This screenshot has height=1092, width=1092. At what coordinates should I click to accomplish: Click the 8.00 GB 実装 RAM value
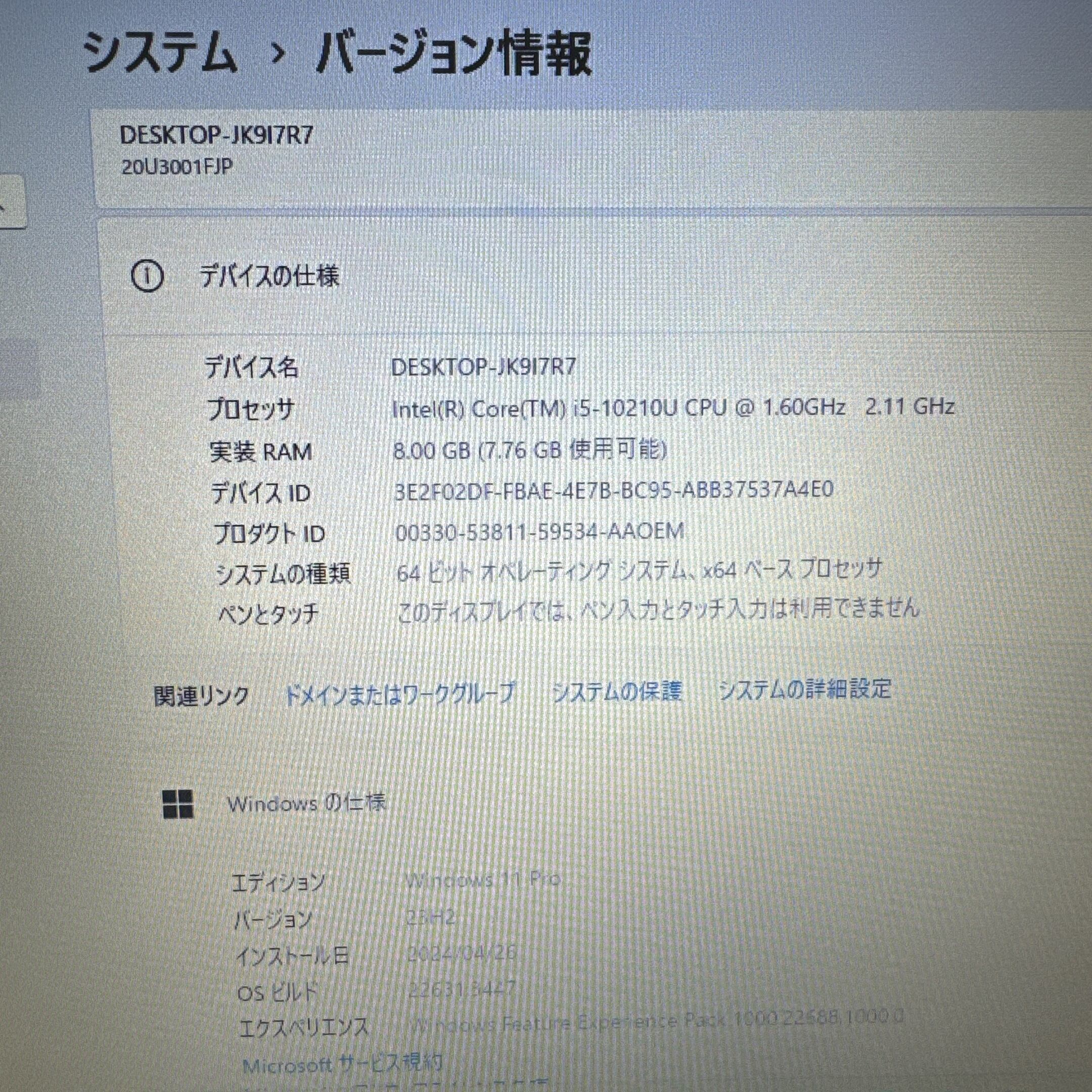click(530, 450)
